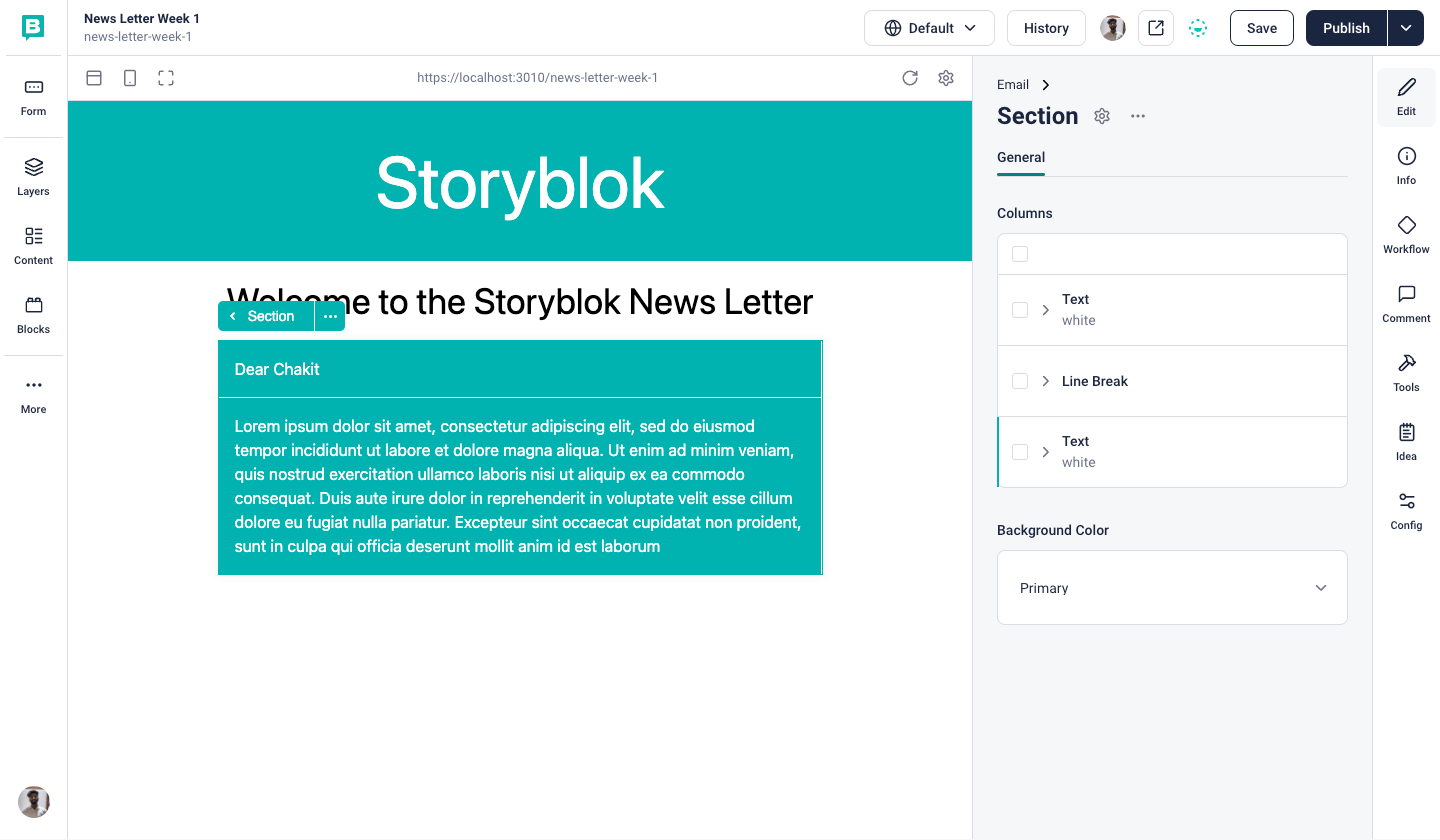Open the Background Color Primary dropdown
The image size is (1440, 840).
click(1172, 588)
